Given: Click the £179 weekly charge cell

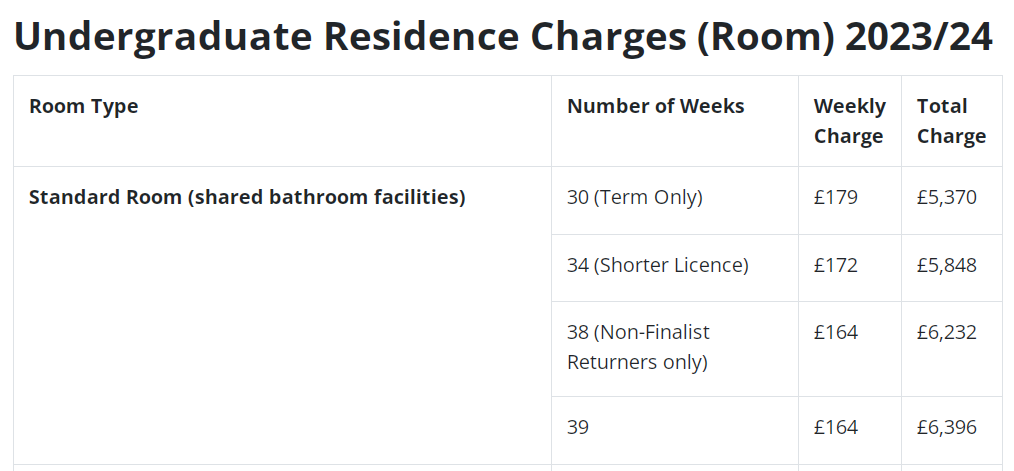Looking at the screenshot, I should (x=836, y=197).
